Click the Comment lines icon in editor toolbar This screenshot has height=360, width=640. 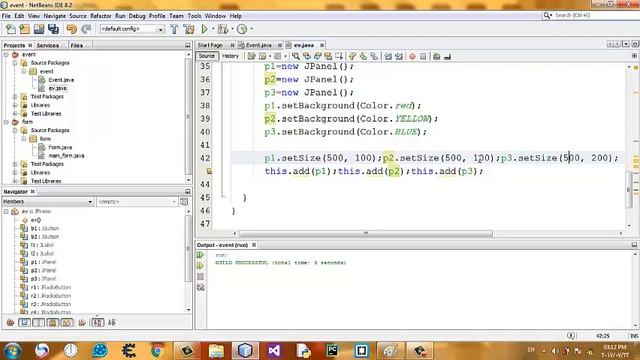pyautogui.click(x=436, y=56)
